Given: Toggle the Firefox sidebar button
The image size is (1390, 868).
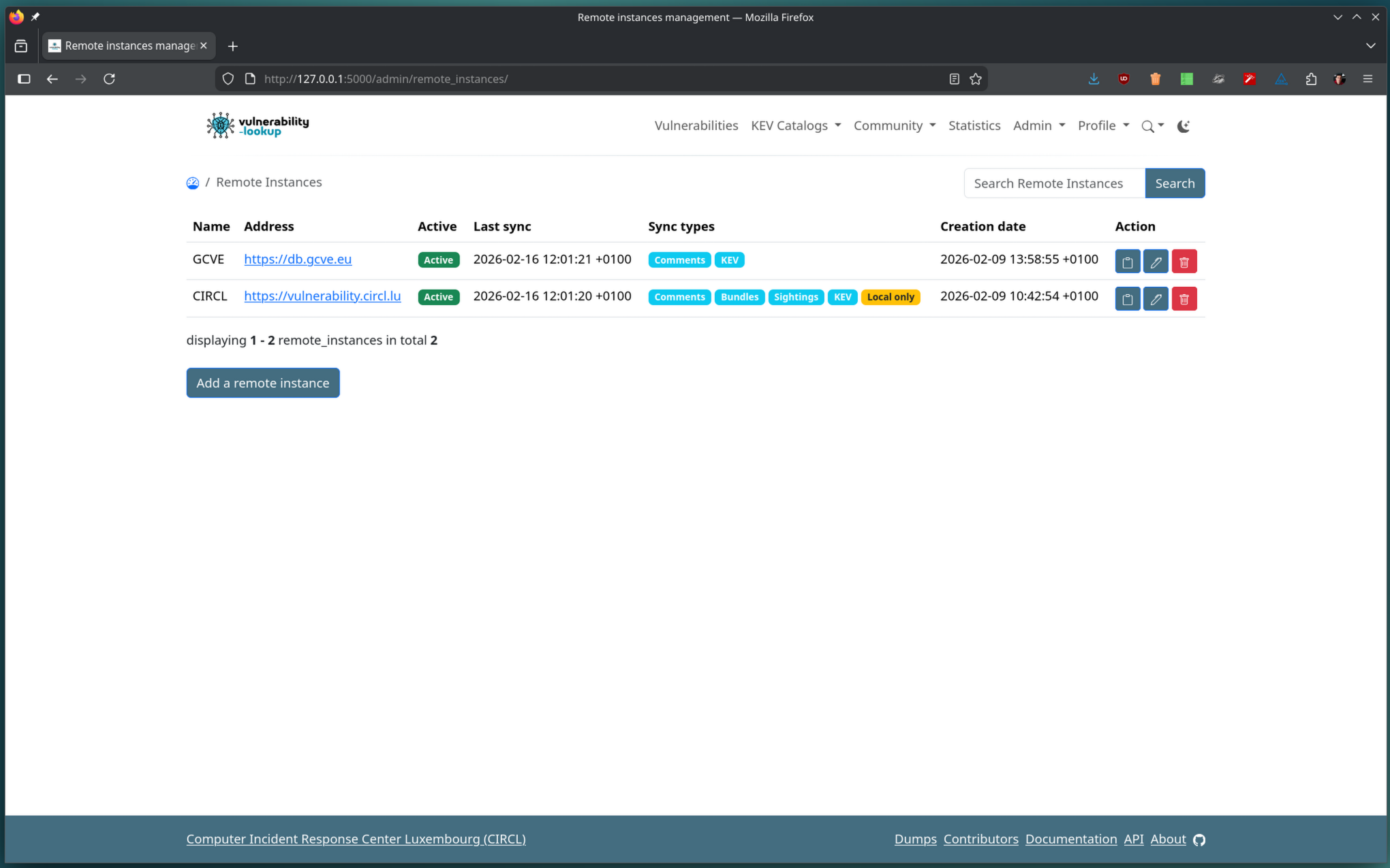Looking at the screenshot, I should [24, 79].
